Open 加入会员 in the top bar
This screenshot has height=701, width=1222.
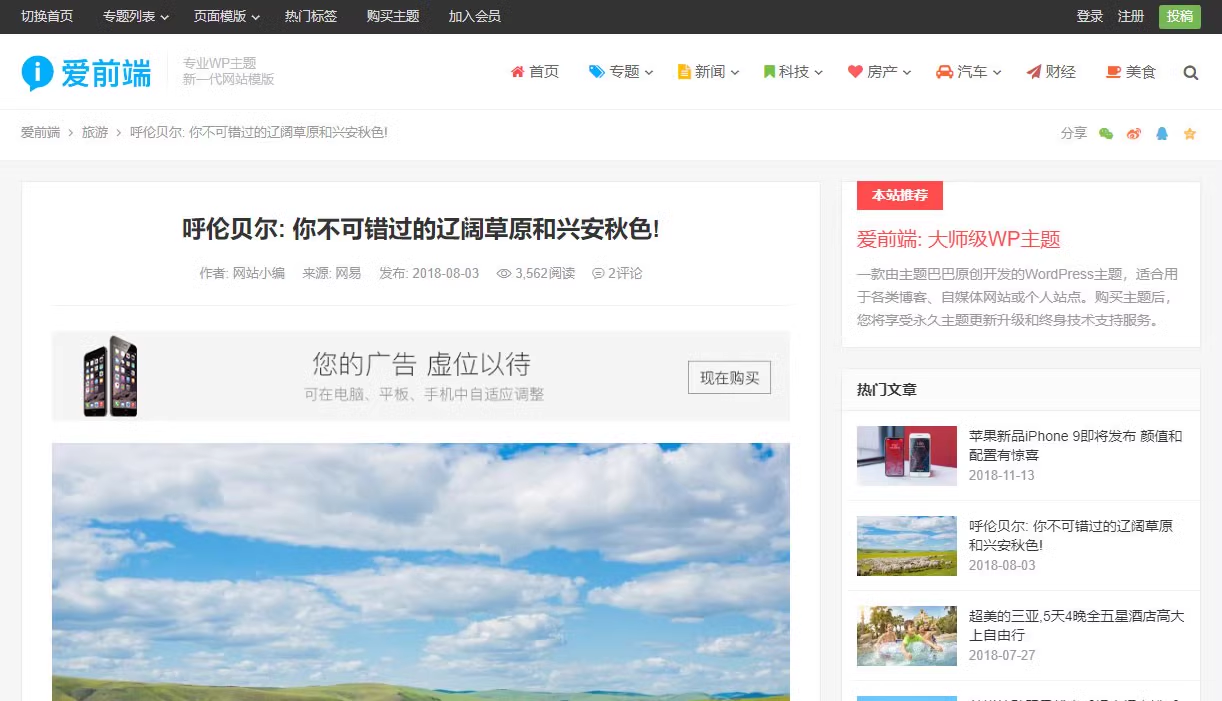[475, 17]
